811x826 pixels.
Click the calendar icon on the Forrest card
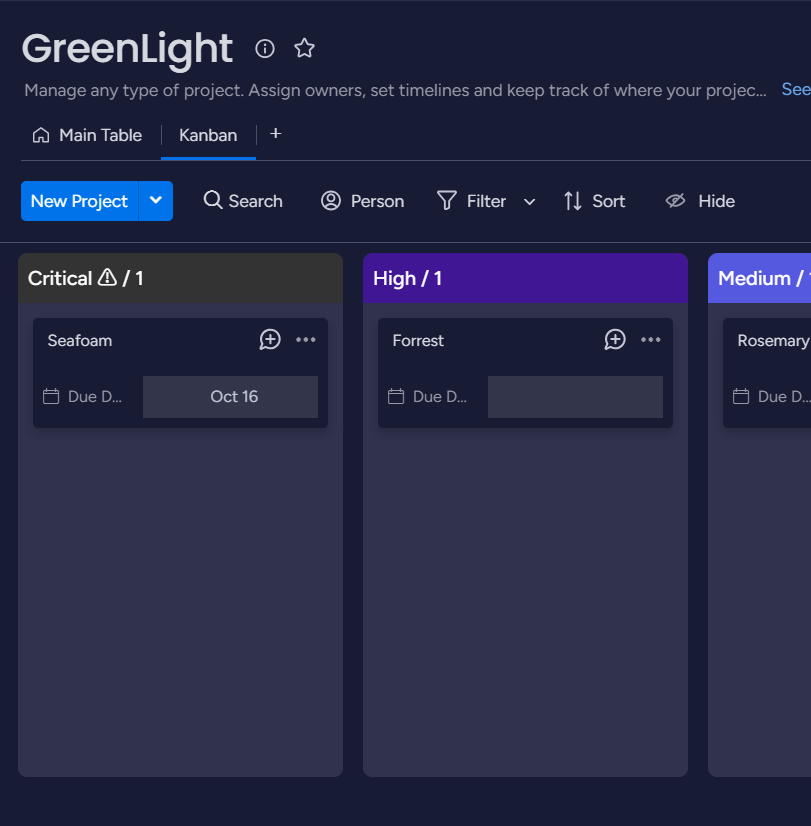click(x=395, y=396)
